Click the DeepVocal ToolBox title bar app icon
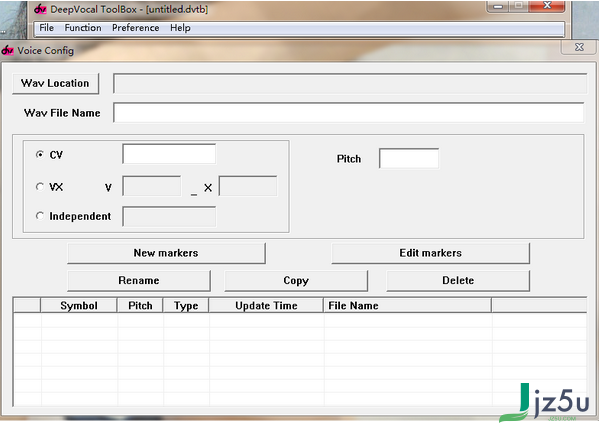Image resolution: width=602 pixels, height=423 pixels. point(40,9)
